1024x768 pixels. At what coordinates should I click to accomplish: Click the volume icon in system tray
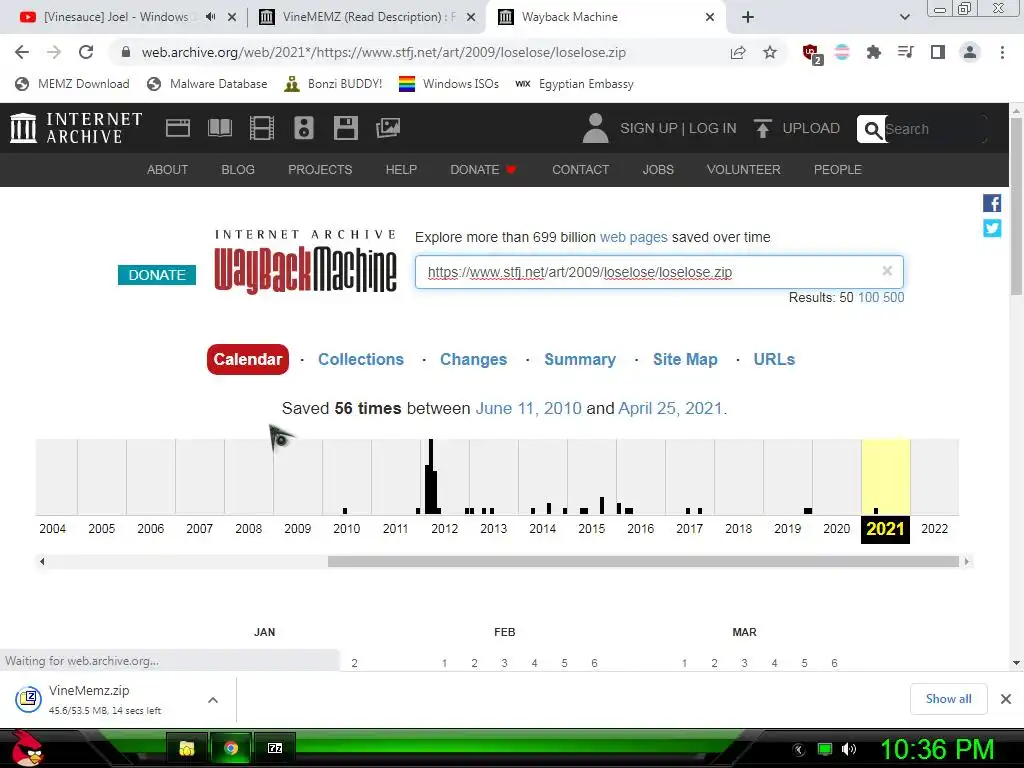849,749
